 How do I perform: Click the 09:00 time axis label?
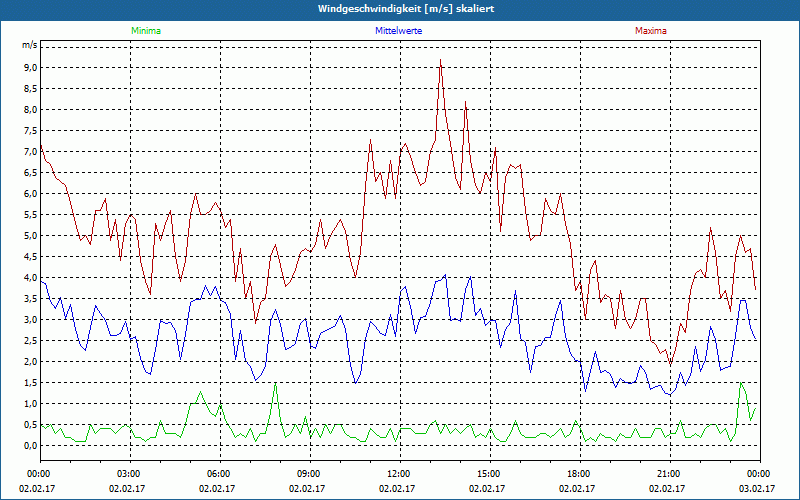(x=310, y=474)
